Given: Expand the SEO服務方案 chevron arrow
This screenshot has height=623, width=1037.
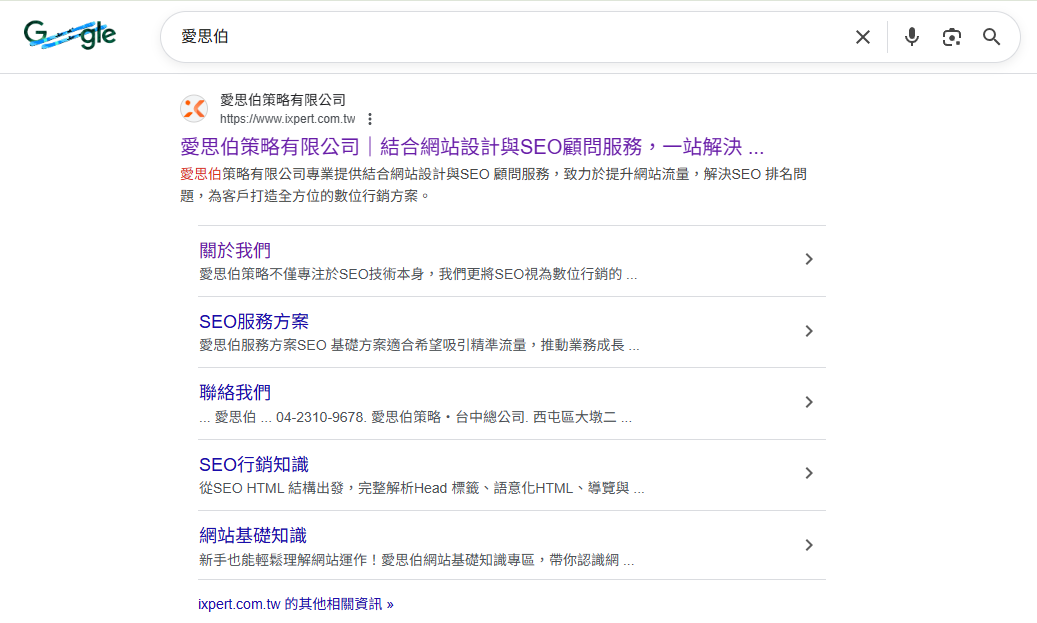Looking at the screenshot, I should tap(809, 331).
